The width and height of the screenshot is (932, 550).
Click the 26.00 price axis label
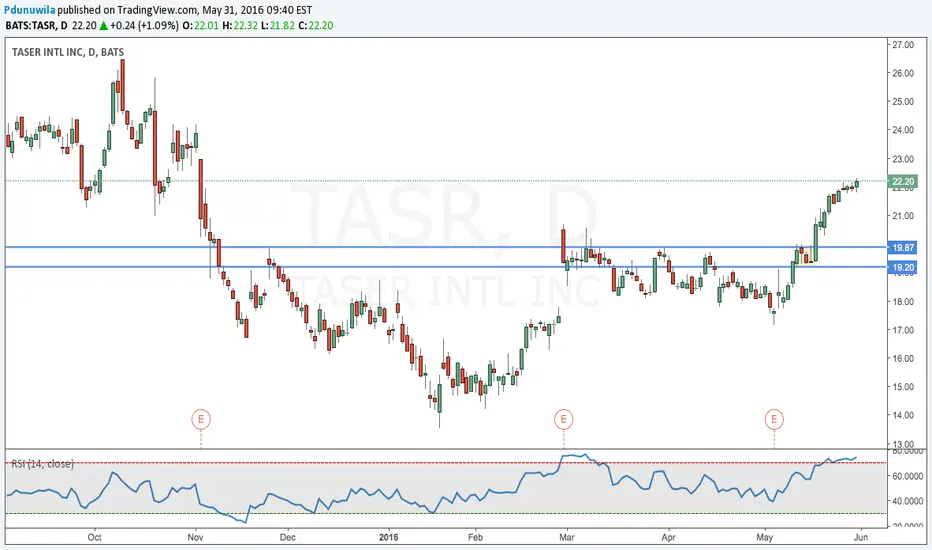[903, 73]
